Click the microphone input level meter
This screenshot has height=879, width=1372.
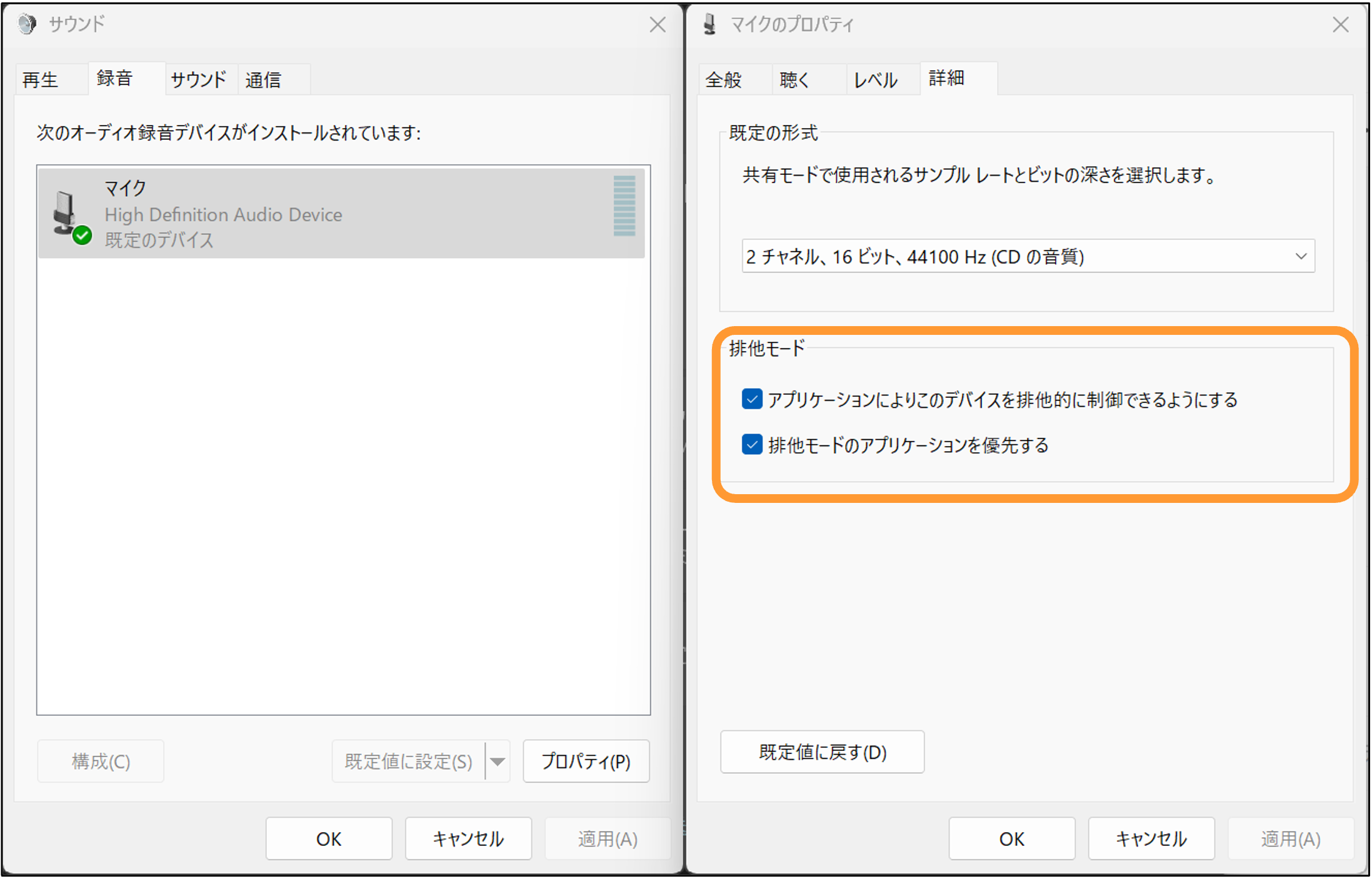click(624, 206)
